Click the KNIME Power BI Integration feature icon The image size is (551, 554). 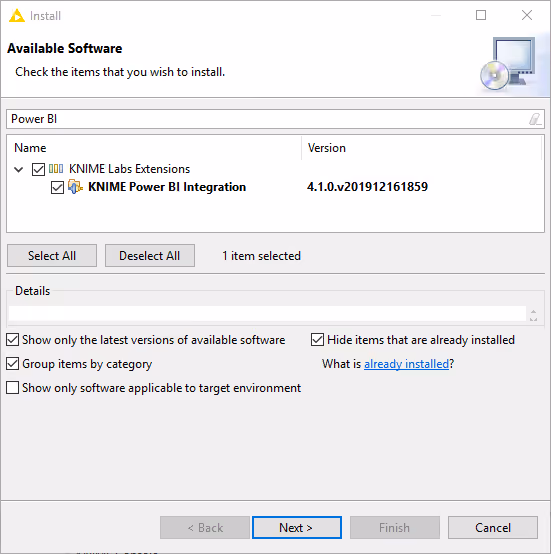pyautogui.click(x=75, y=187)
